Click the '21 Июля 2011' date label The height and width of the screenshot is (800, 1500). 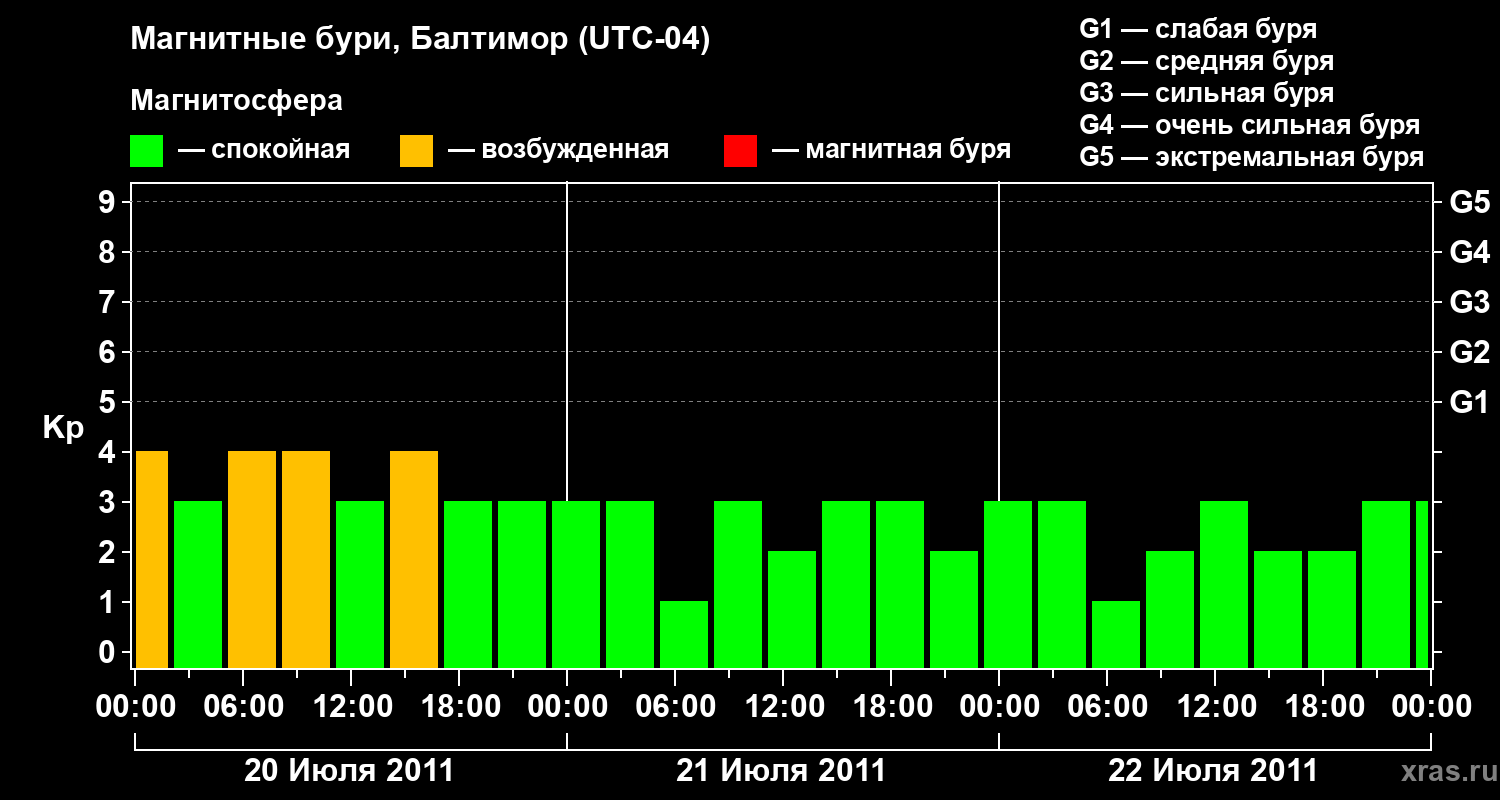coord(781,771)
